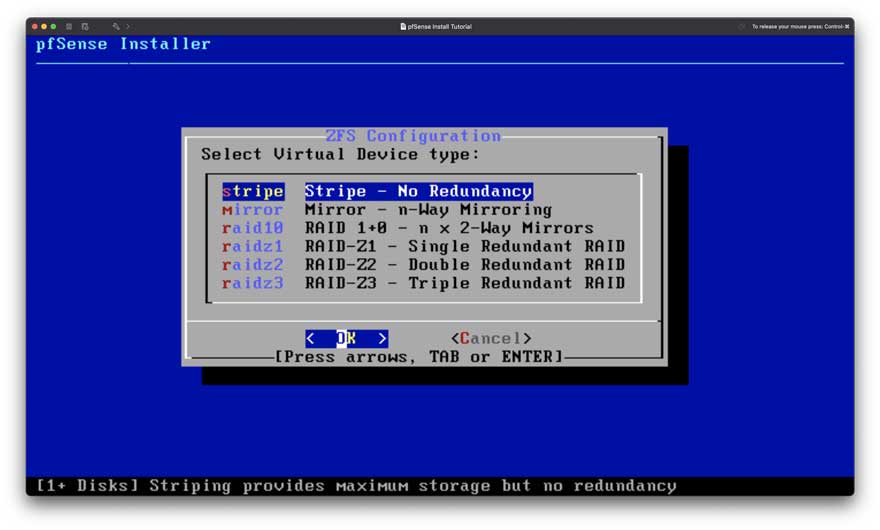Viewport: 880px width, 530px height.
Task: Click the 'To release your mouse' hint text
Action: click(800, 26)
